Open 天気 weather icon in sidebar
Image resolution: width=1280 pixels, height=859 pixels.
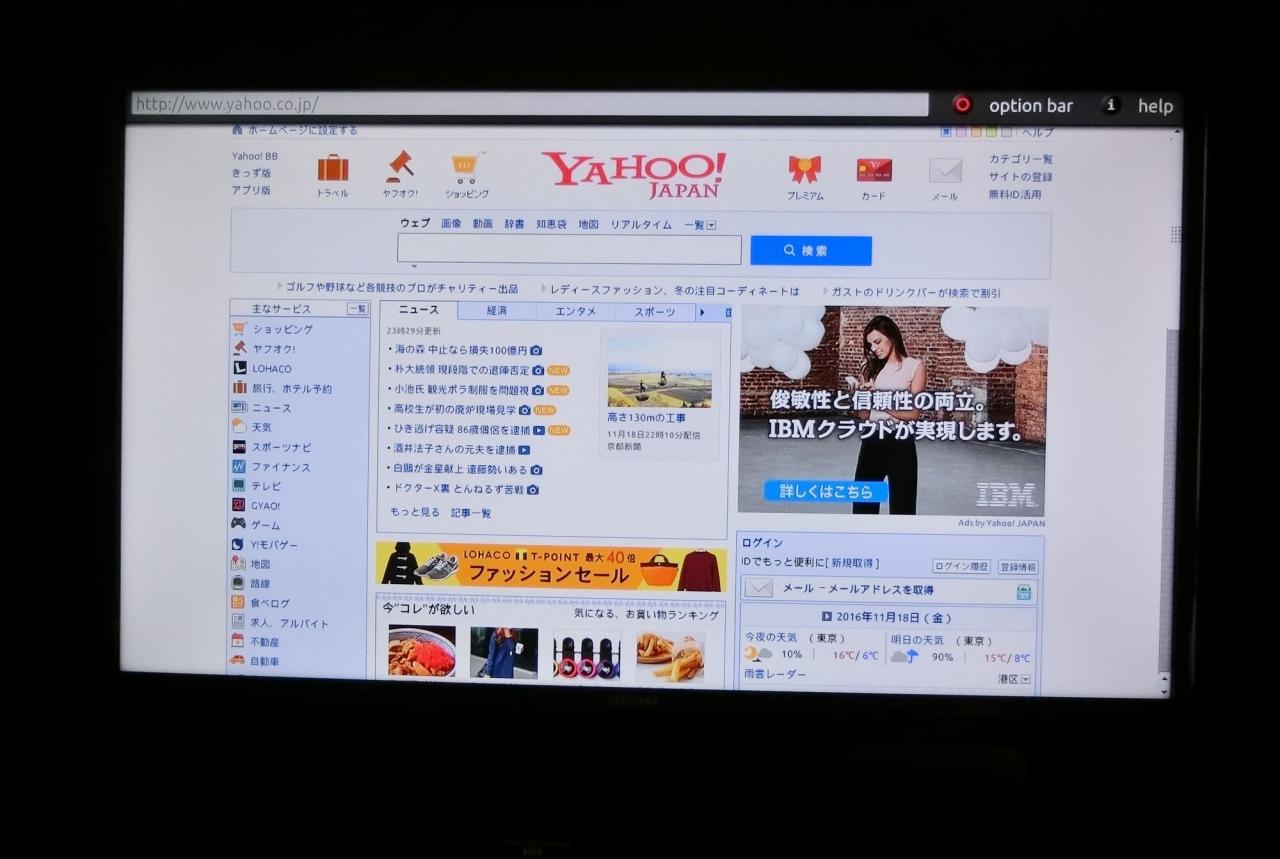(x=239, y=427)
